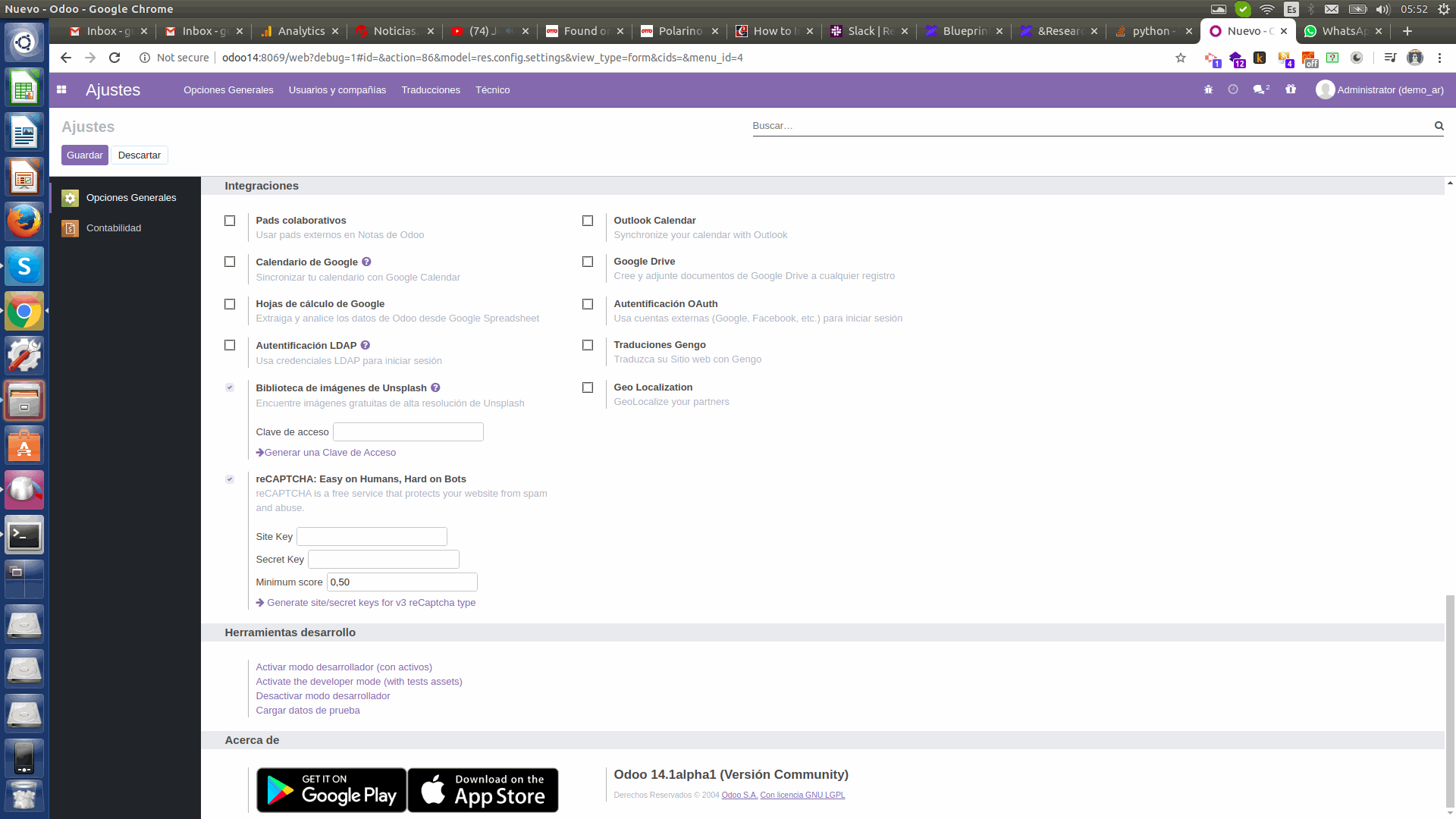
Task: Open help for Autentificación LDAP
Action: (366, 345)
